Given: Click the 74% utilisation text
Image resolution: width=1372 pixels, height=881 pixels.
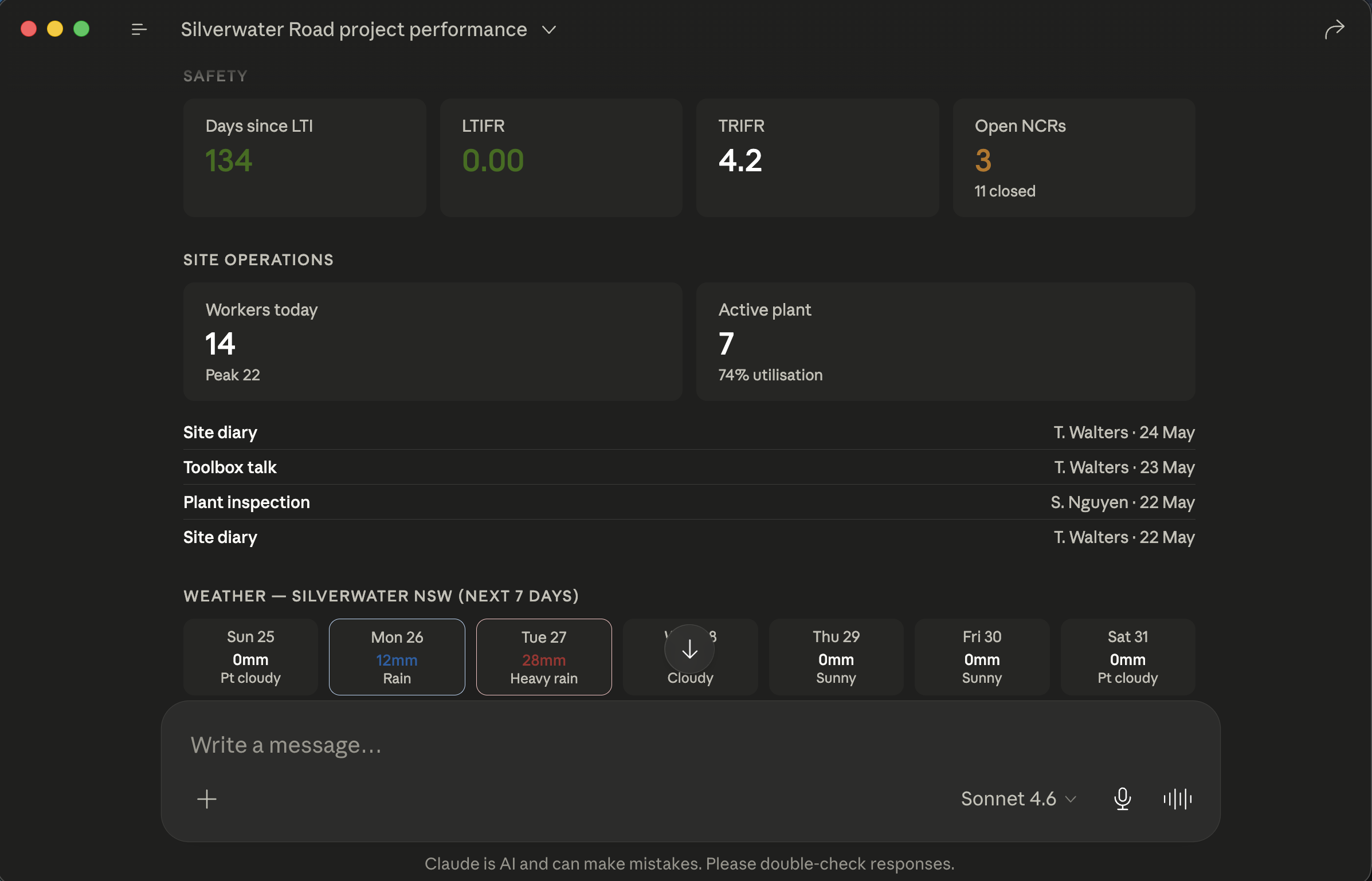Looking at the screenshot, I should [771, 375].
